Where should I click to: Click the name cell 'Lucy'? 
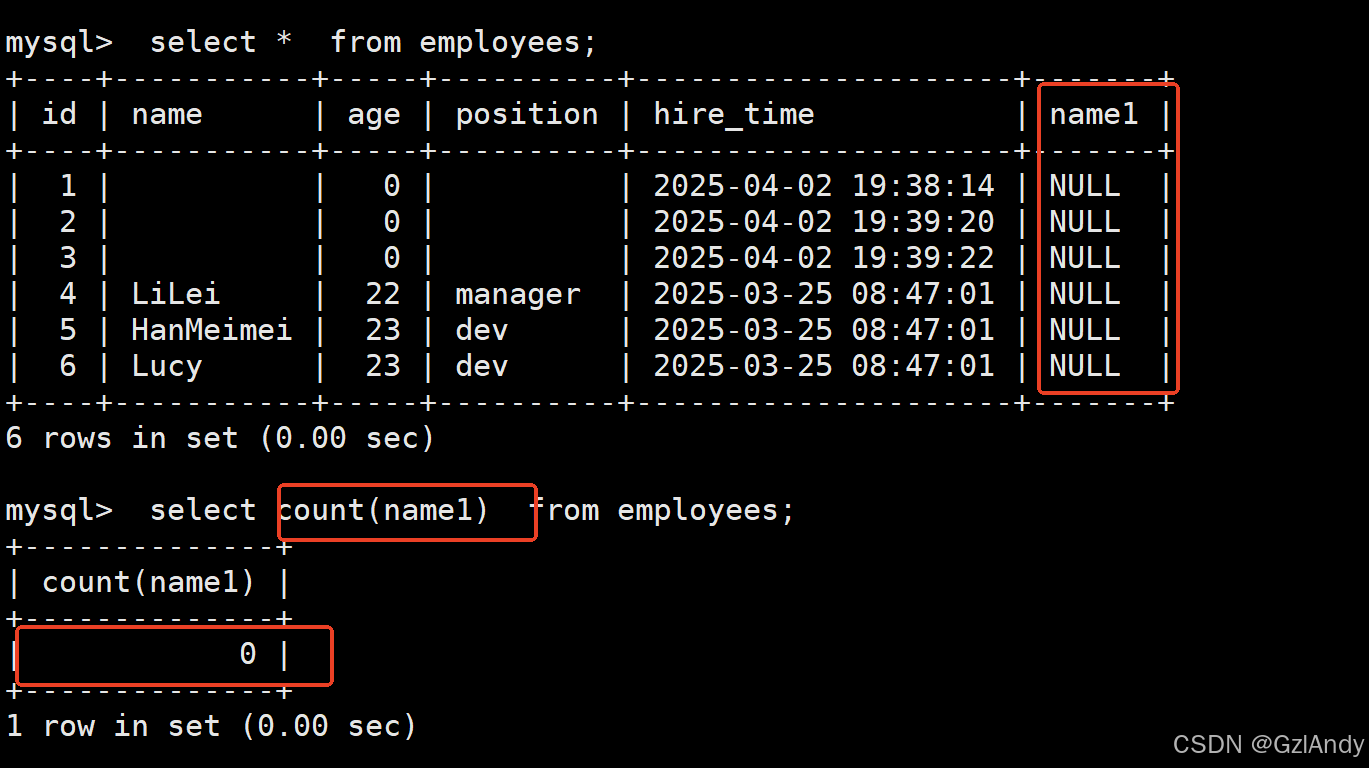pyautogui.click(x=167, y=367)
